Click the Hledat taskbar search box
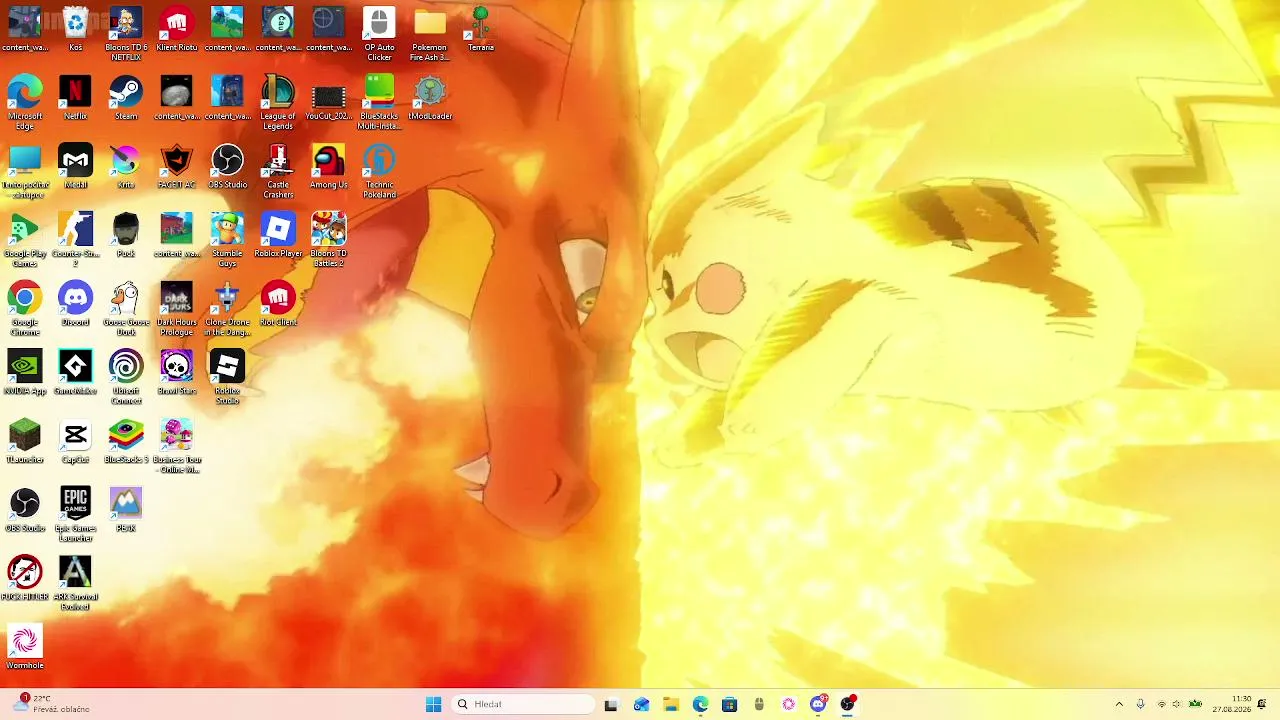This screenshot has width=1280, height=720. [523, 705]
